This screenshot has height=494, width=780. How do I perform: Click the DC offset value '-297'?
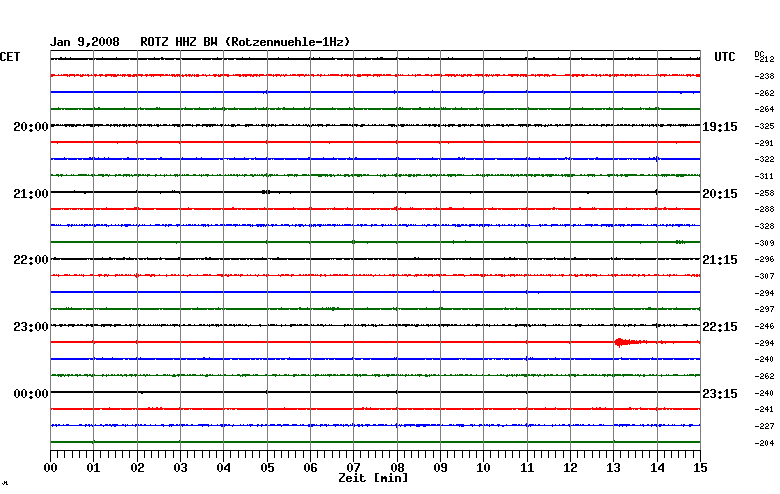point(765,309)
